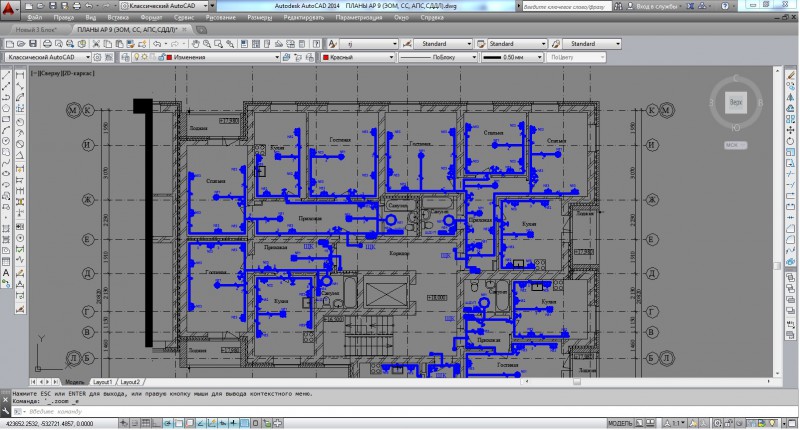
Task: Click the new drawing tab button beside file tabs
Action: pyautogui.click(x=201, y=30)
